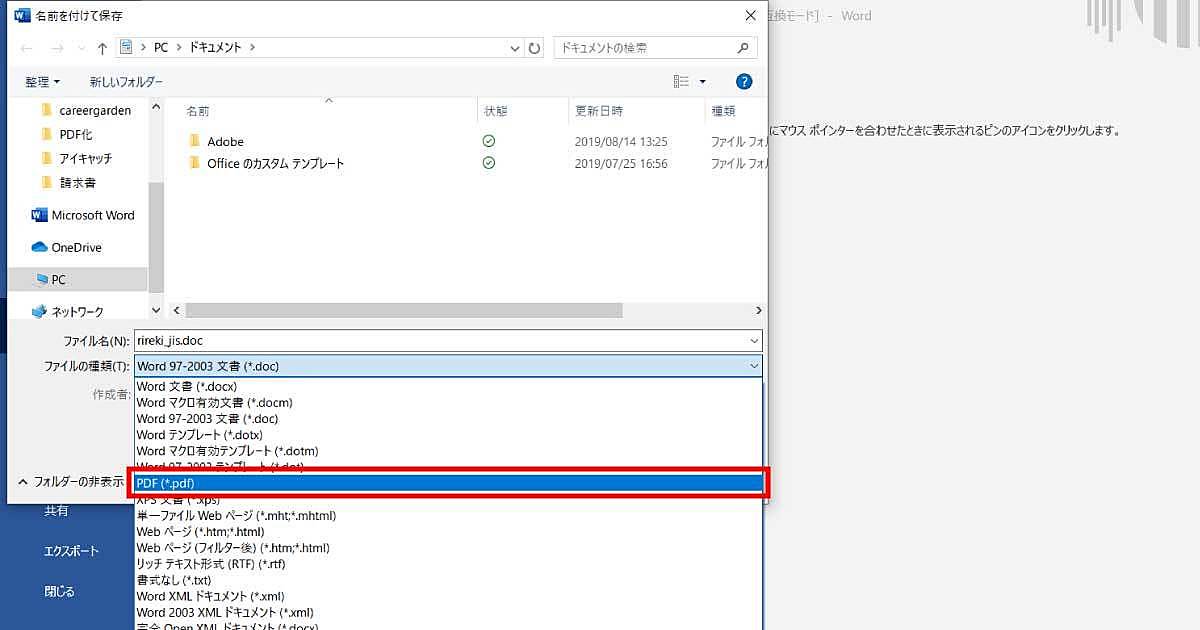This screenshot has height=630, width=1200.
Task: Click the Forward navigation arrow
Action: click(x=56, y=48)
